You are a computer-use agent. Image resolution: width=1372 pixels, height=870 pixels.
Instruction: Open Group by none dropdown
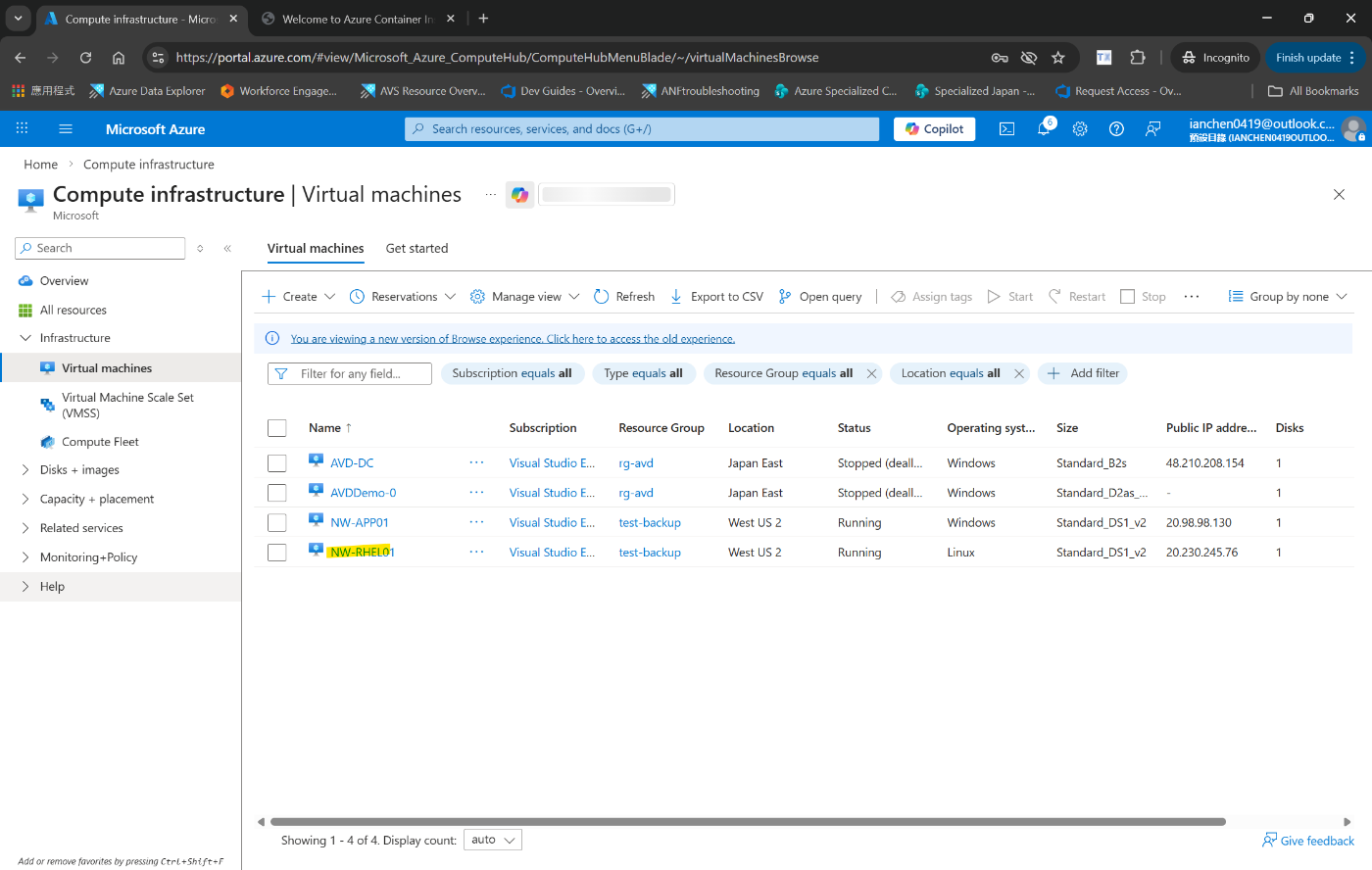click(1288, 296)
